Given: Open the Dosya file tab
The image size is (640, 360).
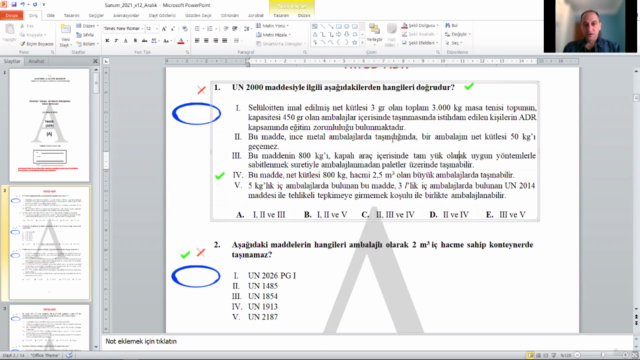Looking at the screenshot, I should click(x=11, y=16).
